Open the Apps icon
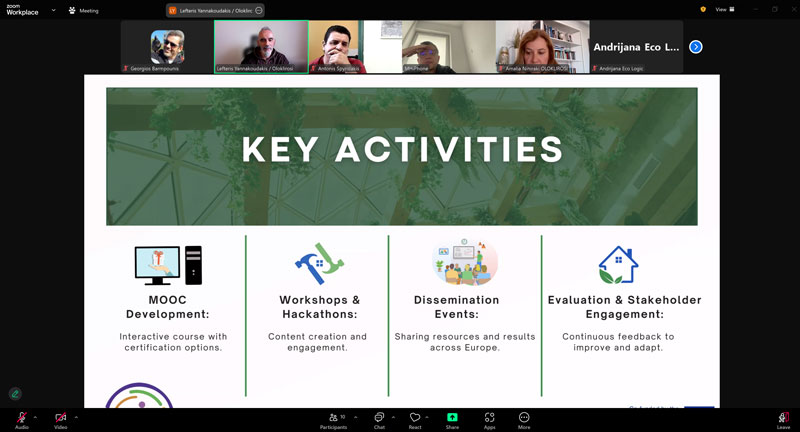The width and height of the screenshot is (800, 432). (489, 416)
